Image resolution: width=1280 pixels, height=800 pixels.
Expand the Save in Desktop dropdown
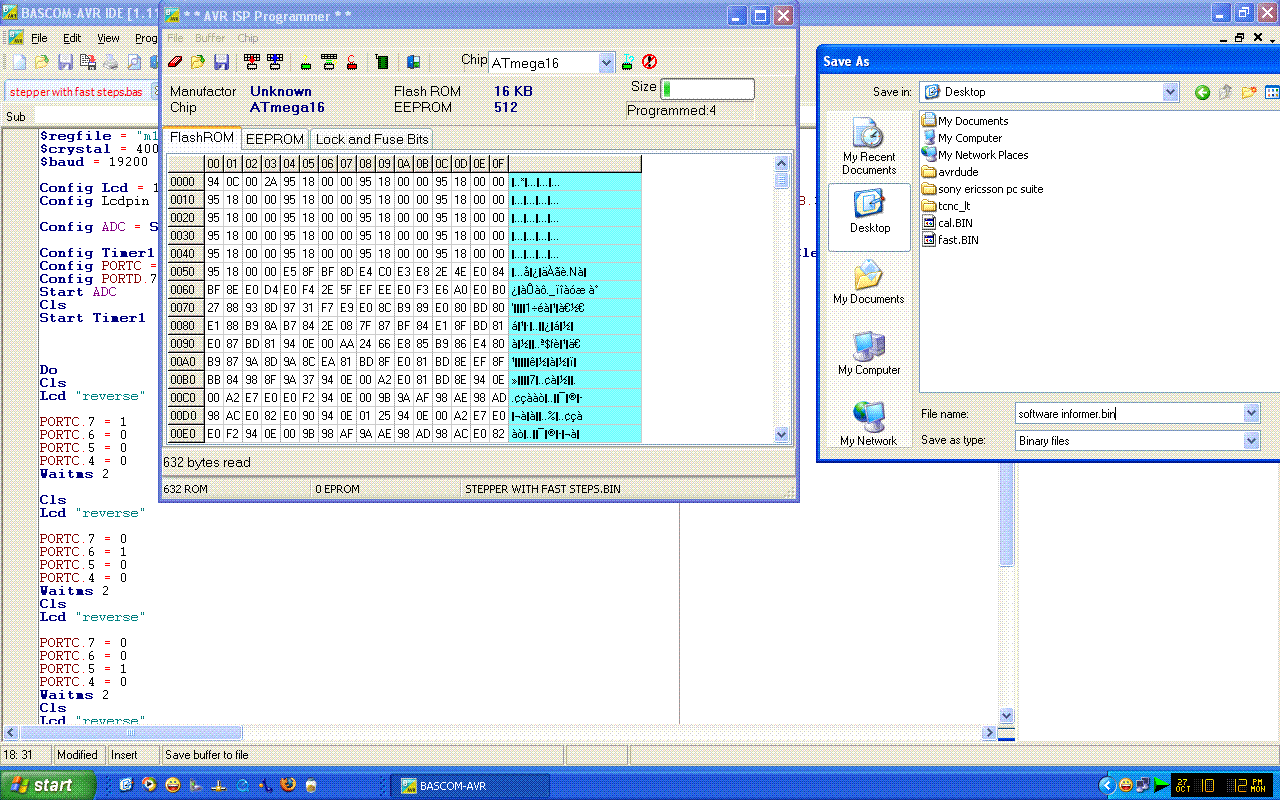[1170, 92]
